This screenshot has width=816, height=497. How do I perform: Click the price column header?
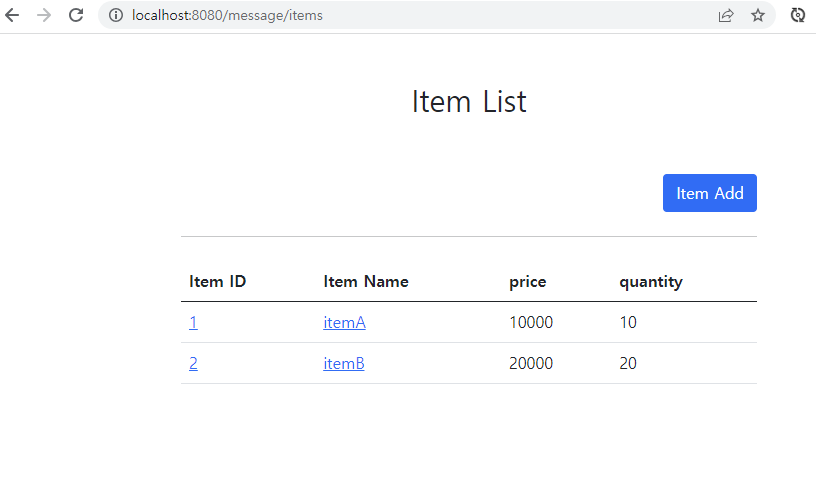click(x=528, y=282)
